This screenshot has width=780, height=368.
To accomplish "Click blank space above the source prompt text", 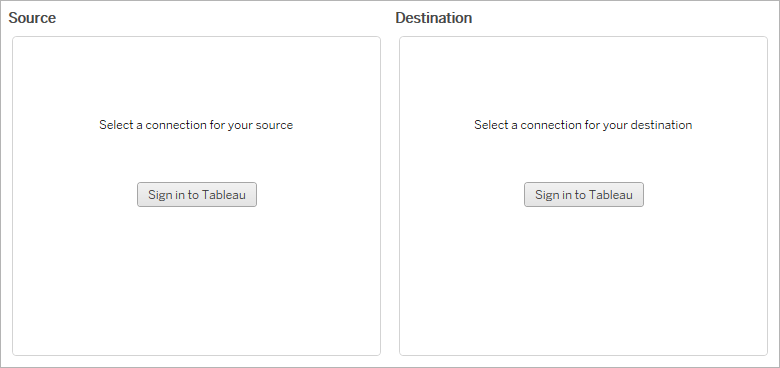I will pyautogui.click(x=196, y=77).
